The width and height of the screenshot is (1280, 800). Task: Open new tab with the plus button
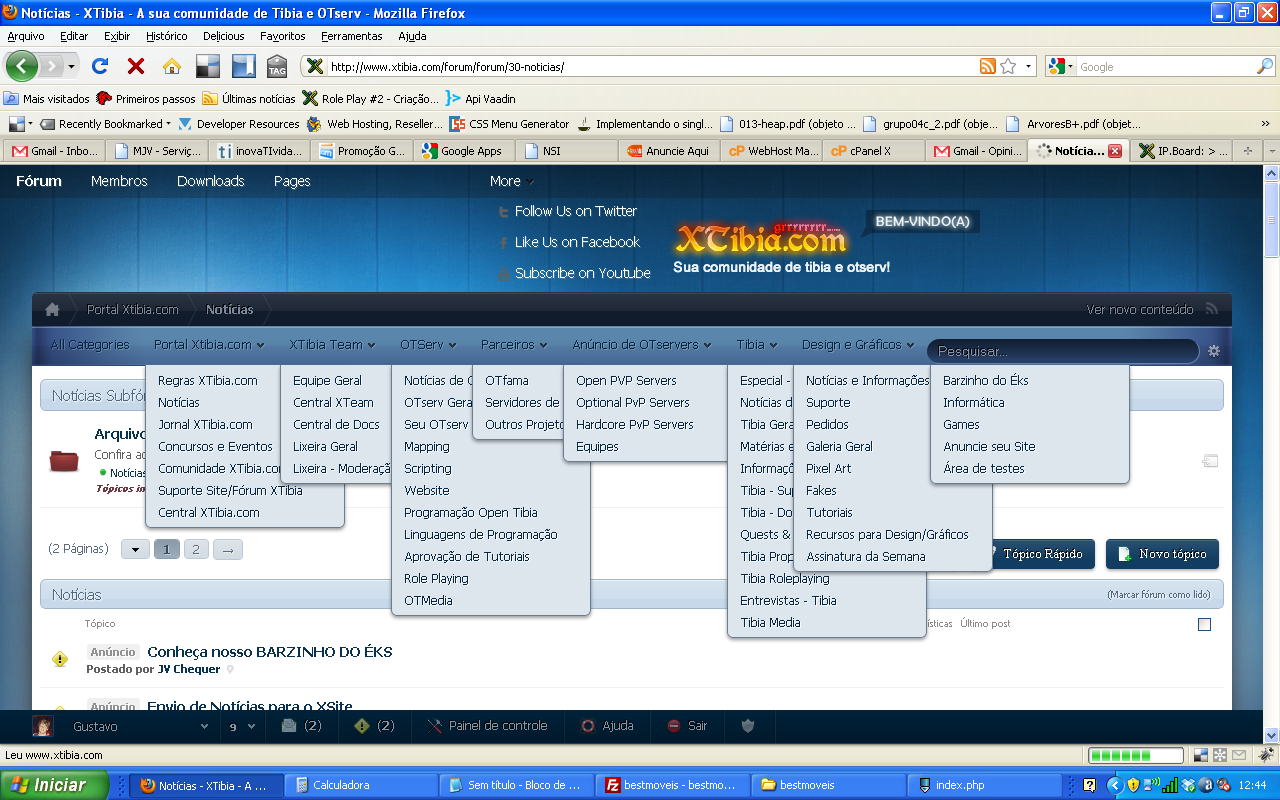point(1247,151)
